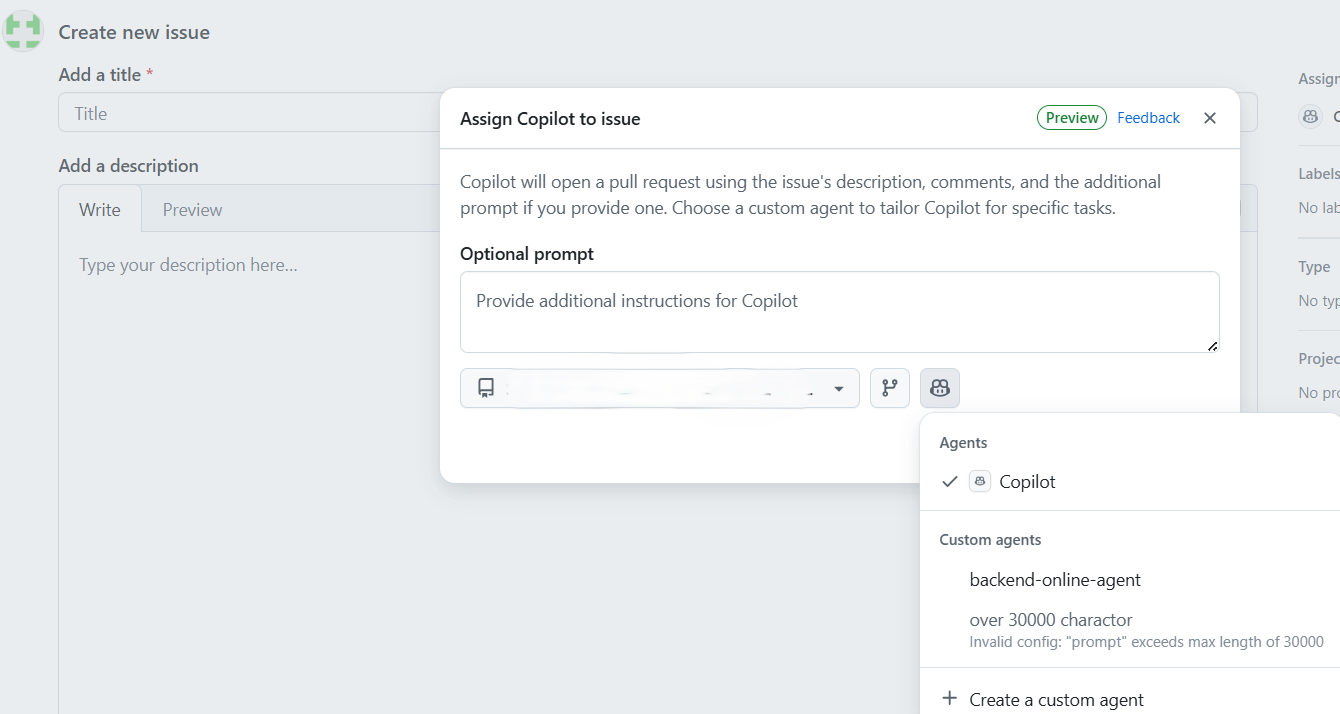This screenshot has width=1340, height=714.
Task: Choose the backend-online-agent custom agent
Action: pyautogui.click(x=1055, y=580)
